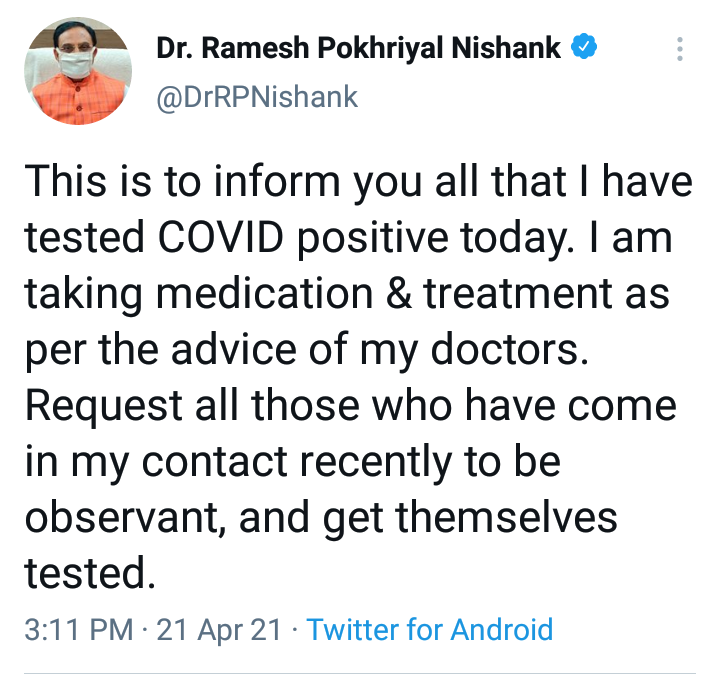Open the three-dot more options menu
Image resolution: width=720 pixels, height=681 pixels.
coord(680,49)
